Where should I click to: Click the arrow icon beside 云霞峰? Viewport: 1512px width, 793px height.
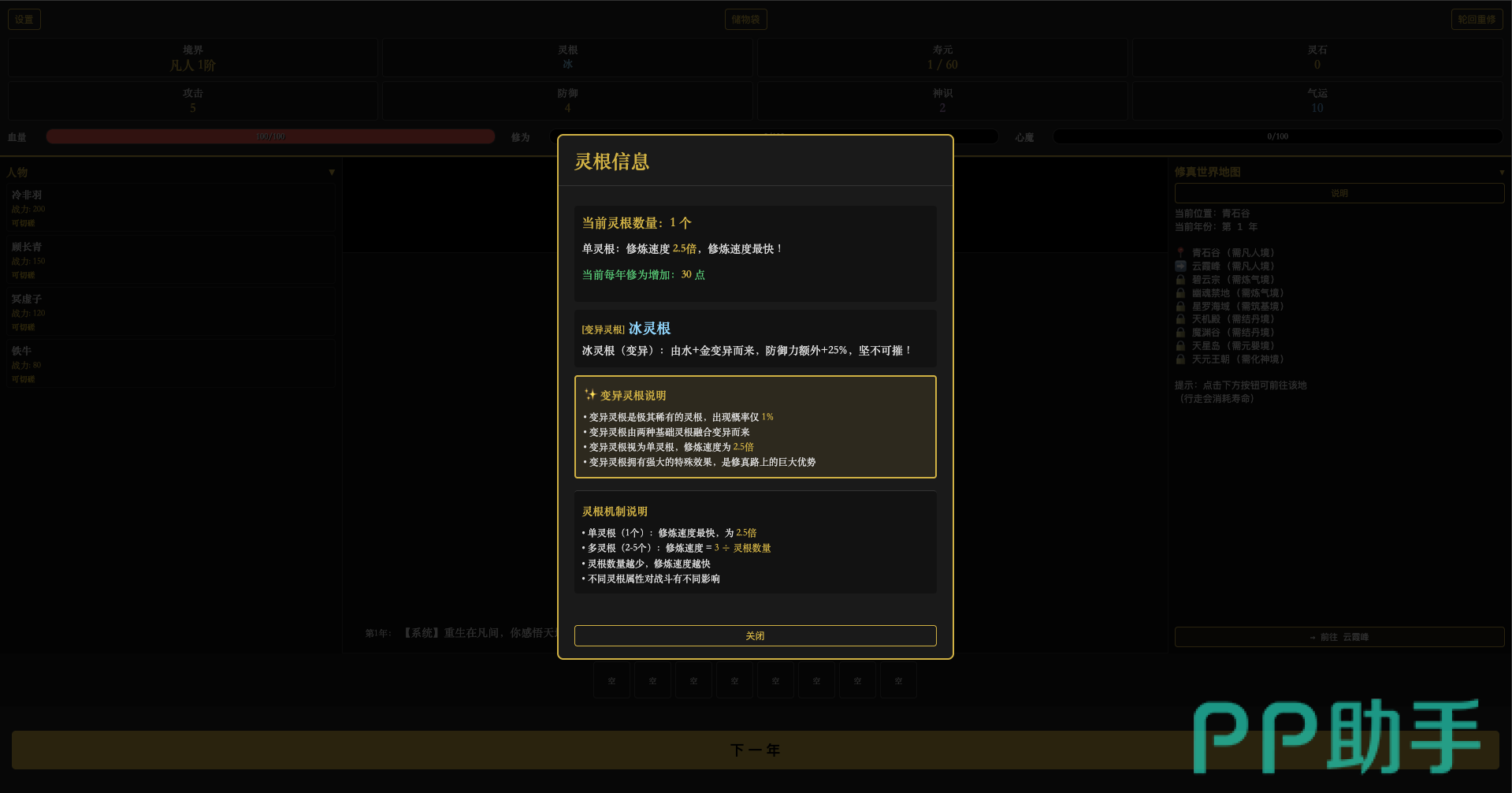coord(1180,266)
